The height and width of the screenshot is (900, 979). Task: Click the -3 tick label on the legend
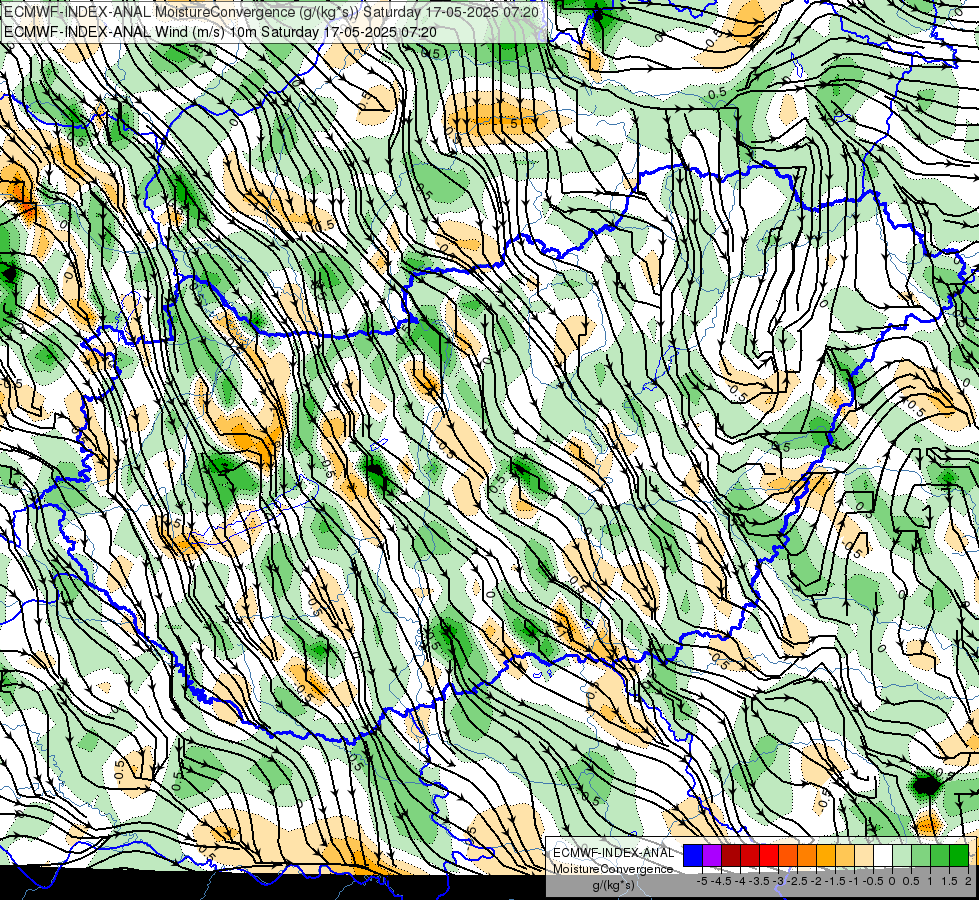coord(779,881)
